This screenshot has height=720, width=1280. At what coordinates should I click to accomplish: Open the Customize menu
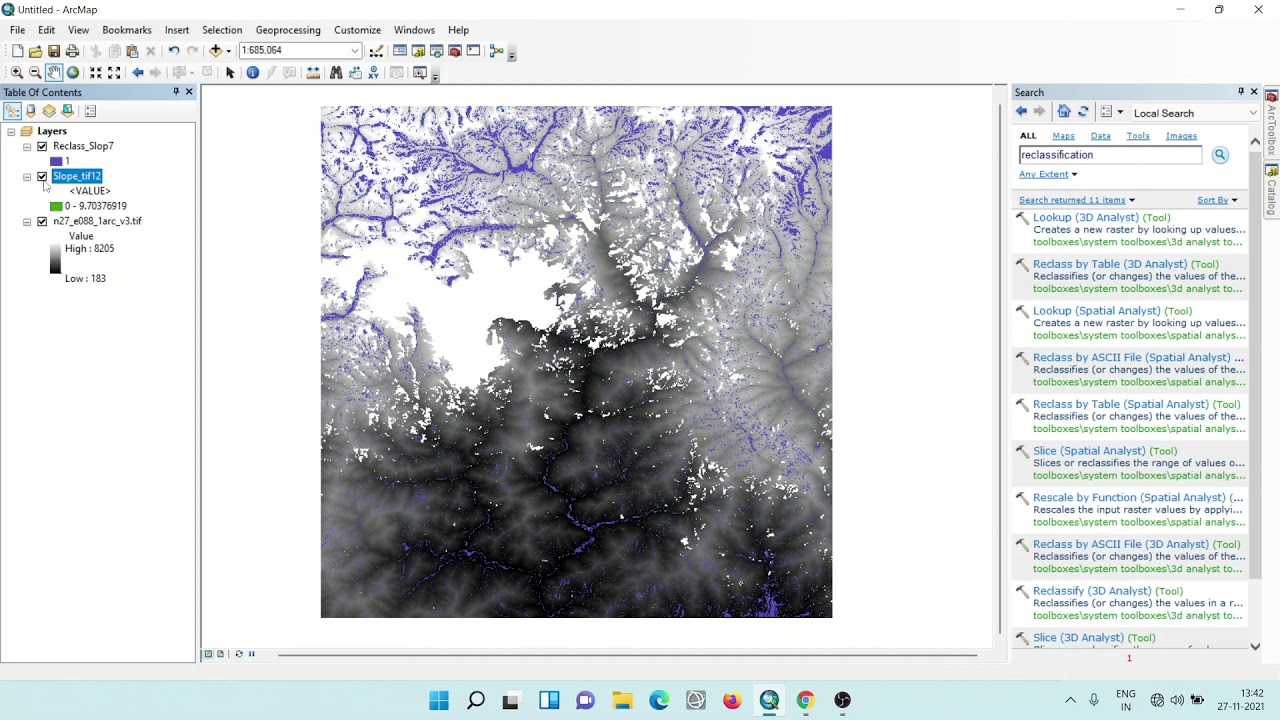tap(357, 30)
